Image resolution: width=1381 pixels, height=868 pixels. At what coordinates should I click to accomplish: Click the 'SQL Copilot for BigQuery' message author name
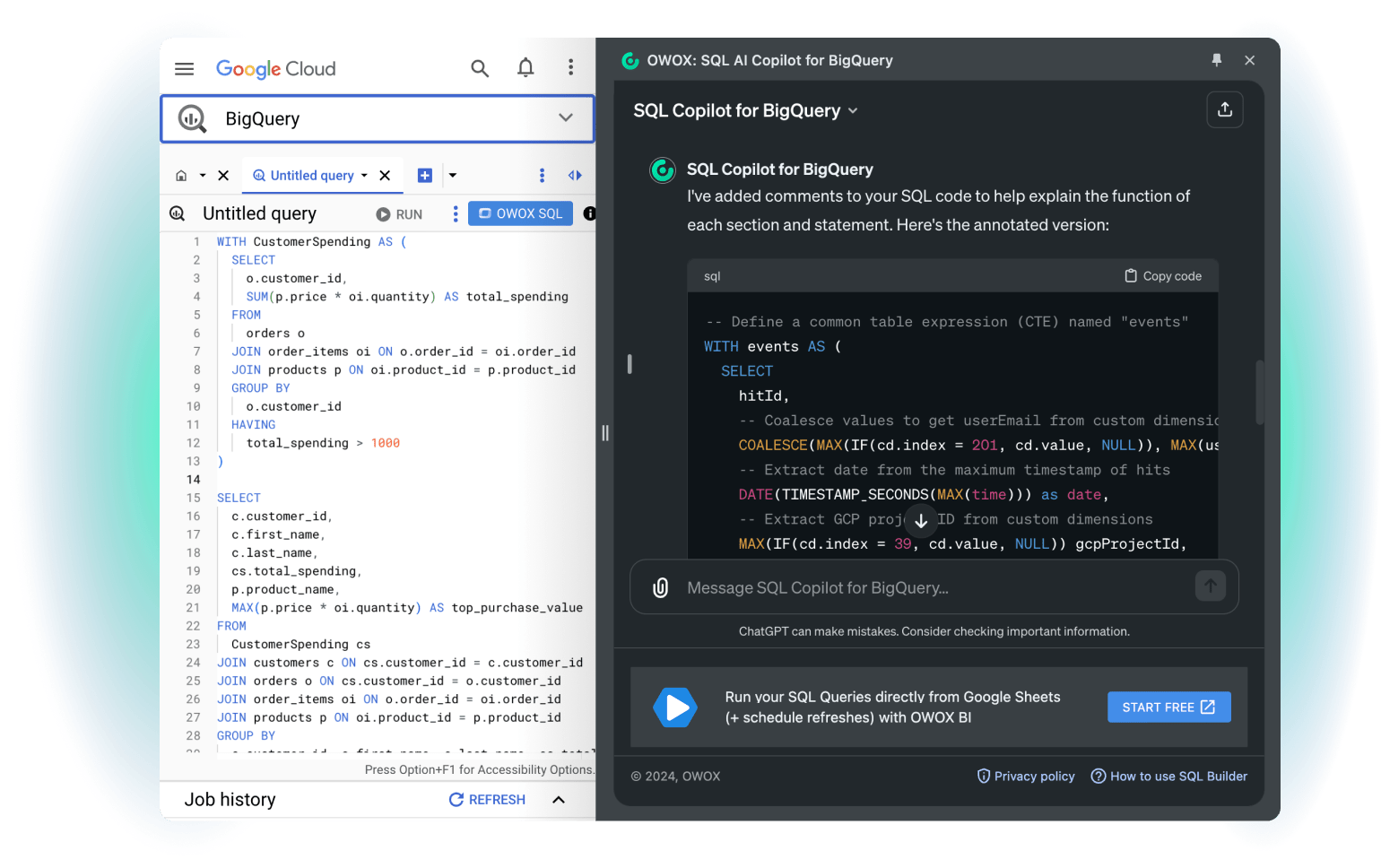pyautogui.click(x=780, y=169)
